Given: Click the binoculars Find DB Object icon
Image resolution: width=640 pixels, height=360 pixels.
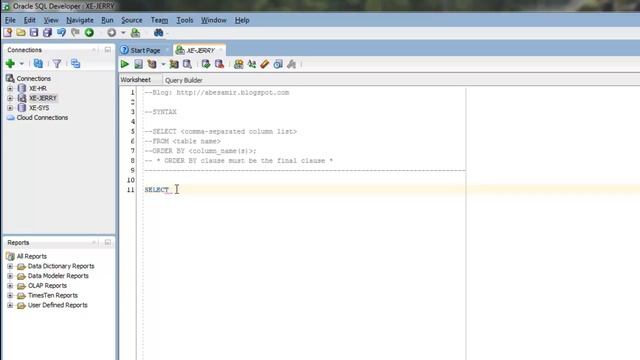Looking at the screenshot, I should coord(159,33).
